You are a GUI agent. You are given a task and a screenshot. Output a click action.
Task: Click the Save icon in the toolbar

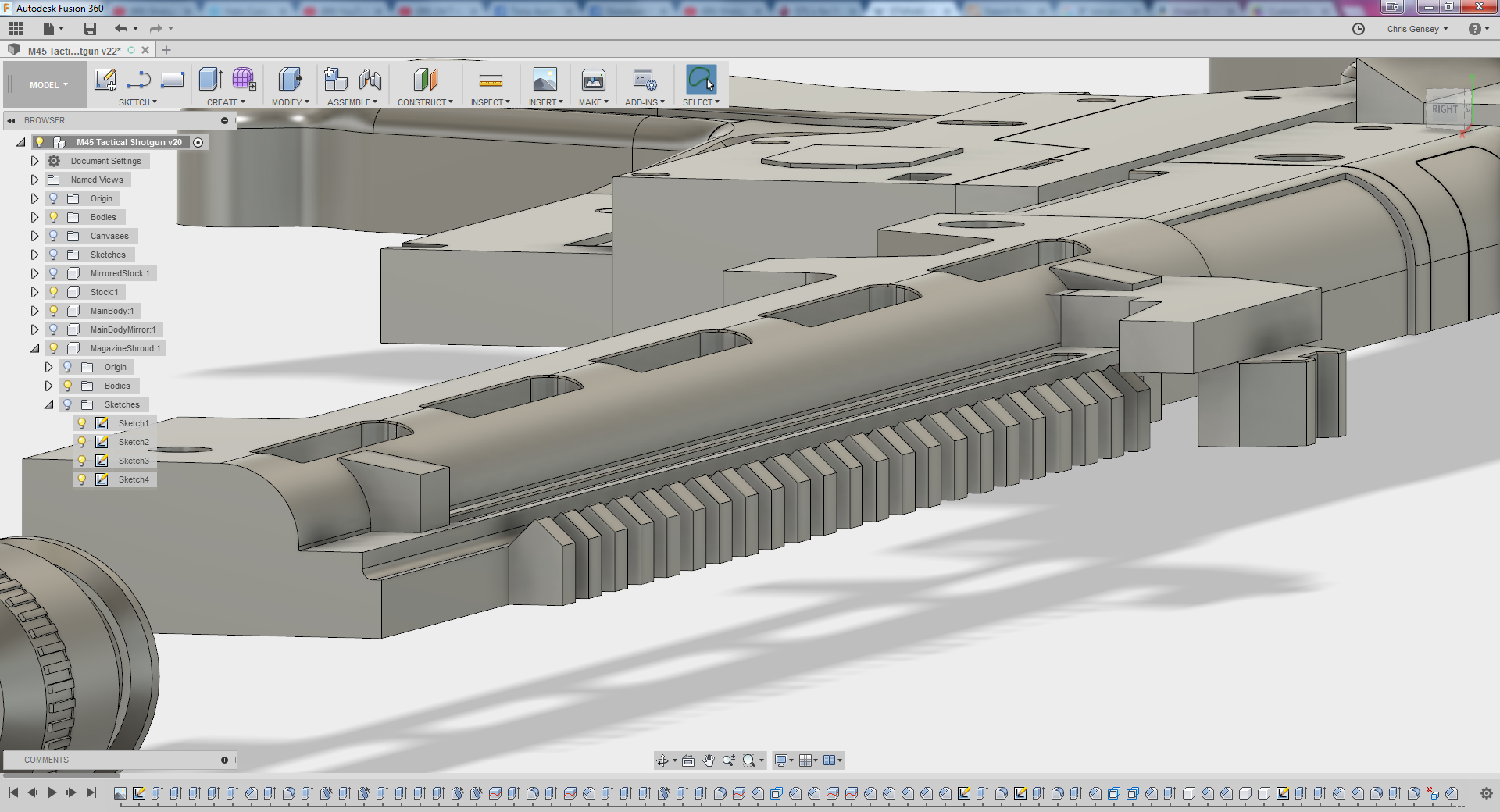click(x=90, y=29)
